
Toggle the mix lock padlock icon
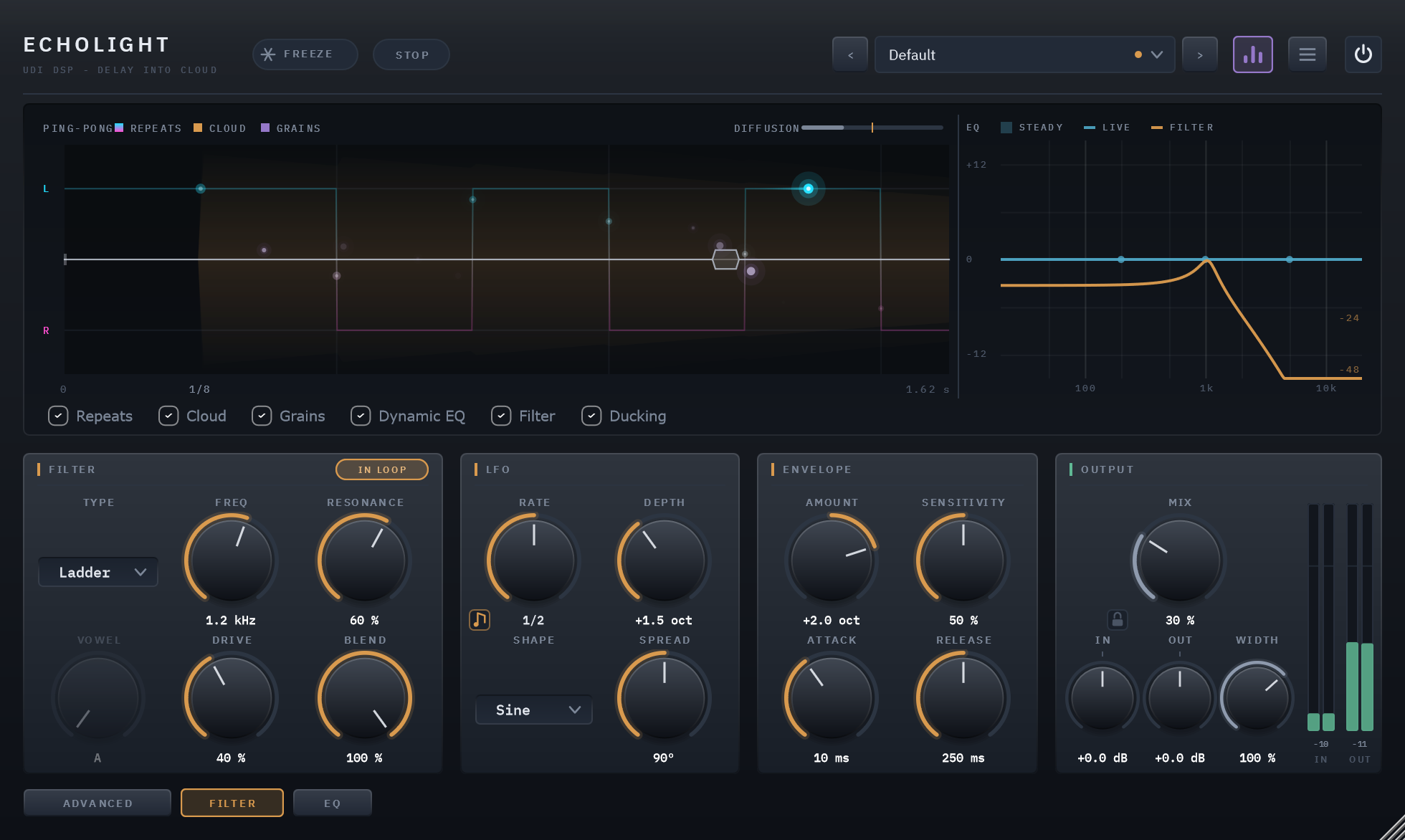click(1117, 619)
